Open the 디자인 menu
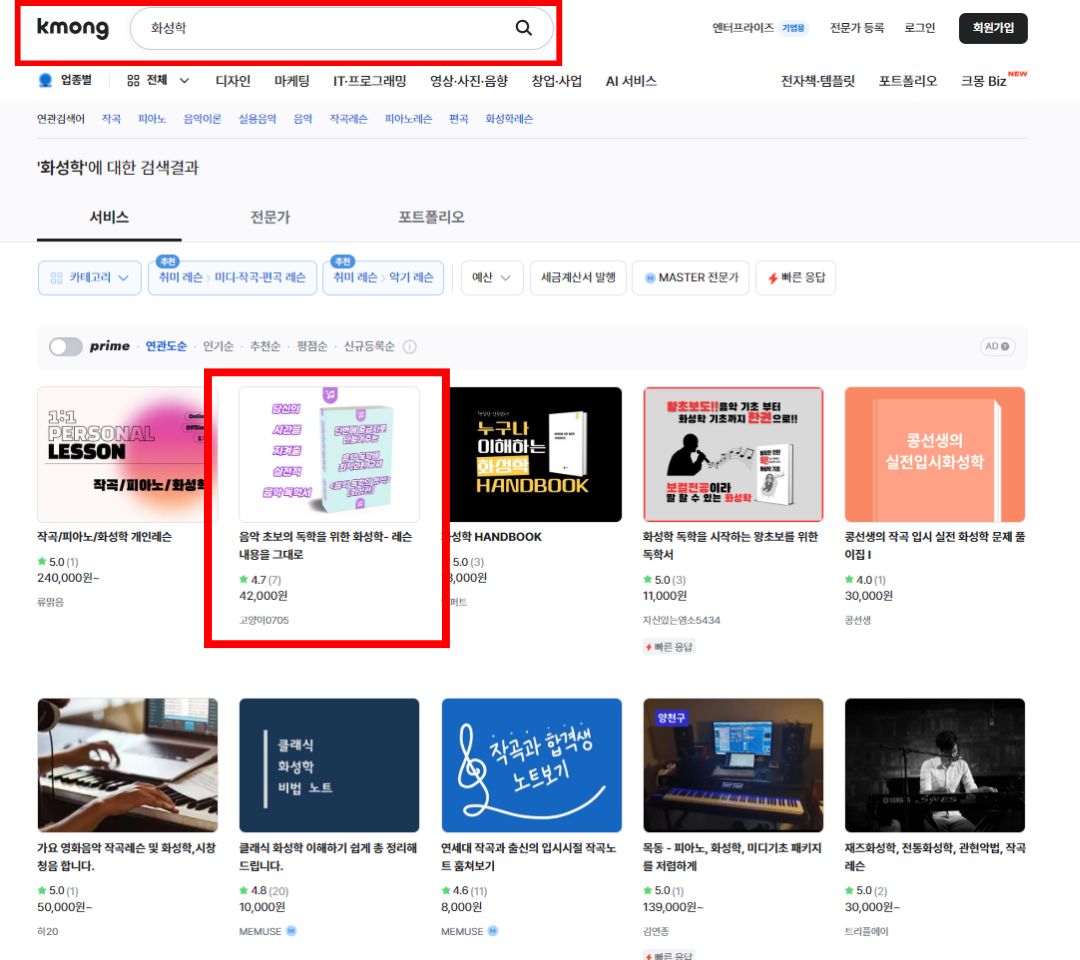The width and height of the screenshot is (1080, 960). (233, 81)
